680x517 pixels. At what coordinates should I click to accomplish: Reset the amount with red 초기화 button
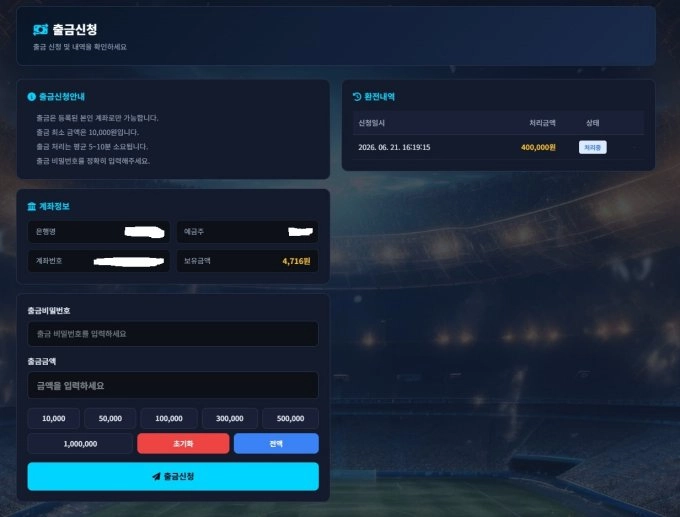183,444
